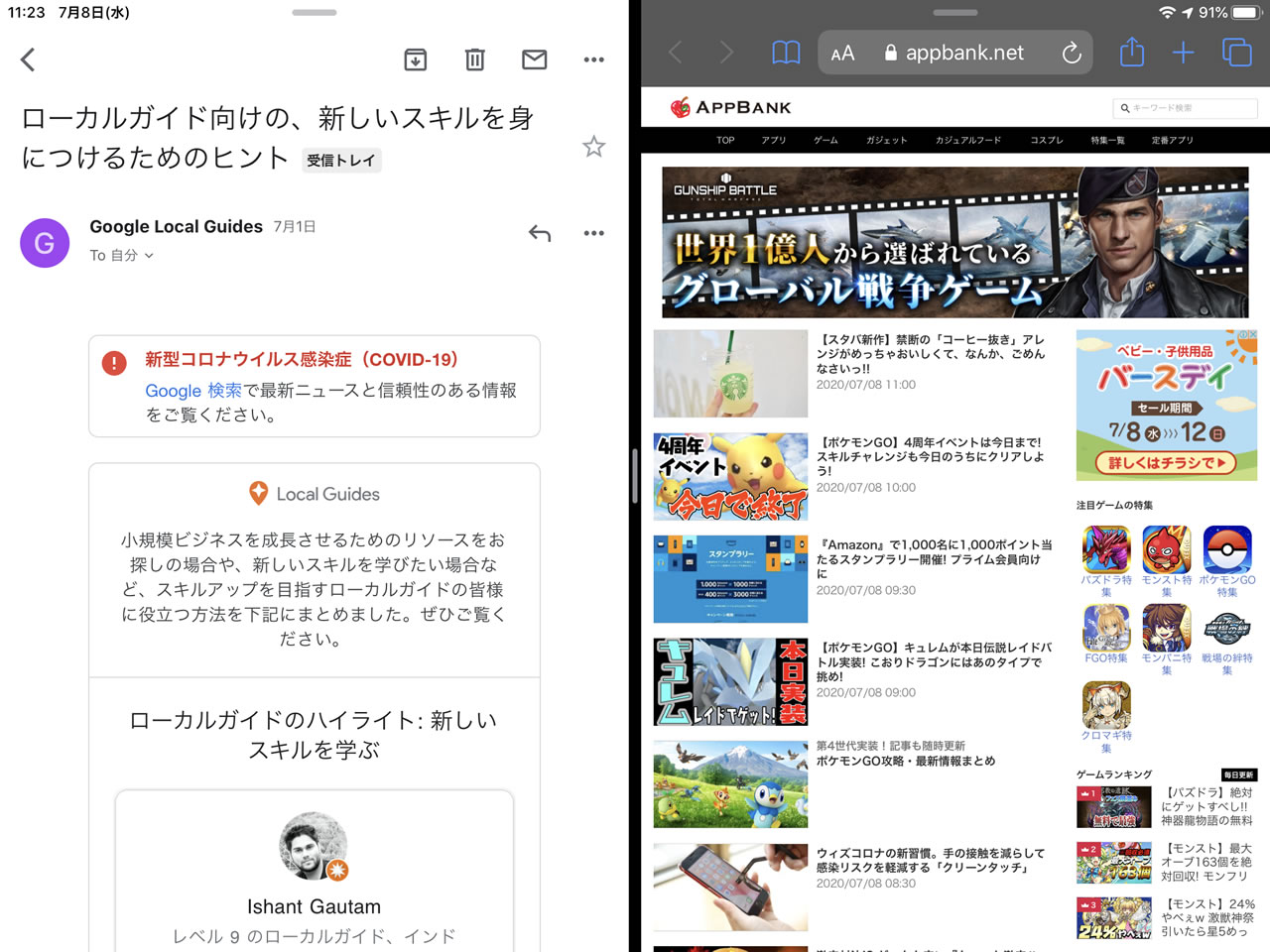
Task: Show the Safari tab overview
Action: click(1236, 53)
